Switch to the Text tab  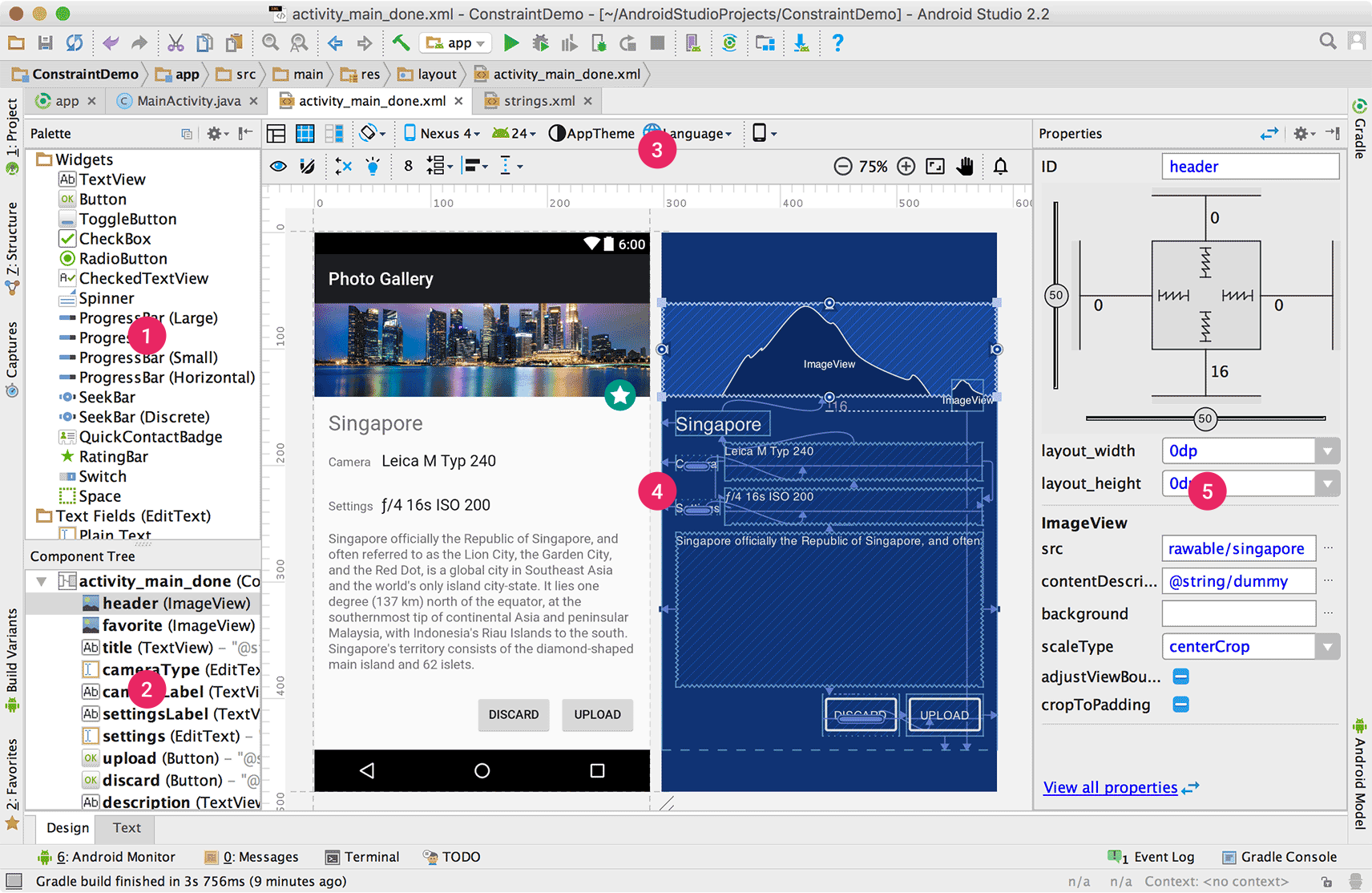[127, 828]
